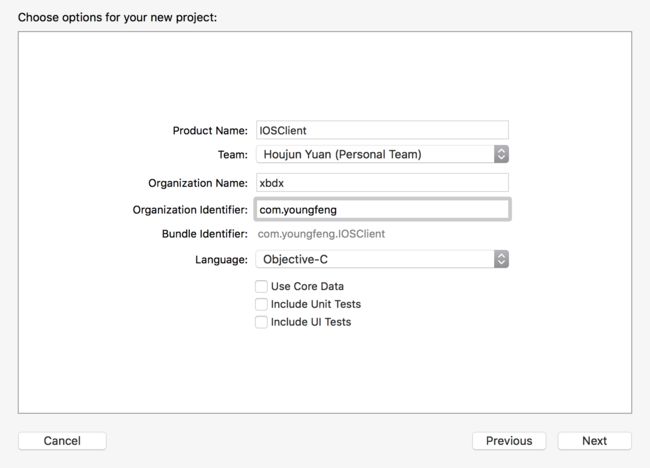
Task: Open the Language dropdown set to Objective-C
Action: [382, 259]
